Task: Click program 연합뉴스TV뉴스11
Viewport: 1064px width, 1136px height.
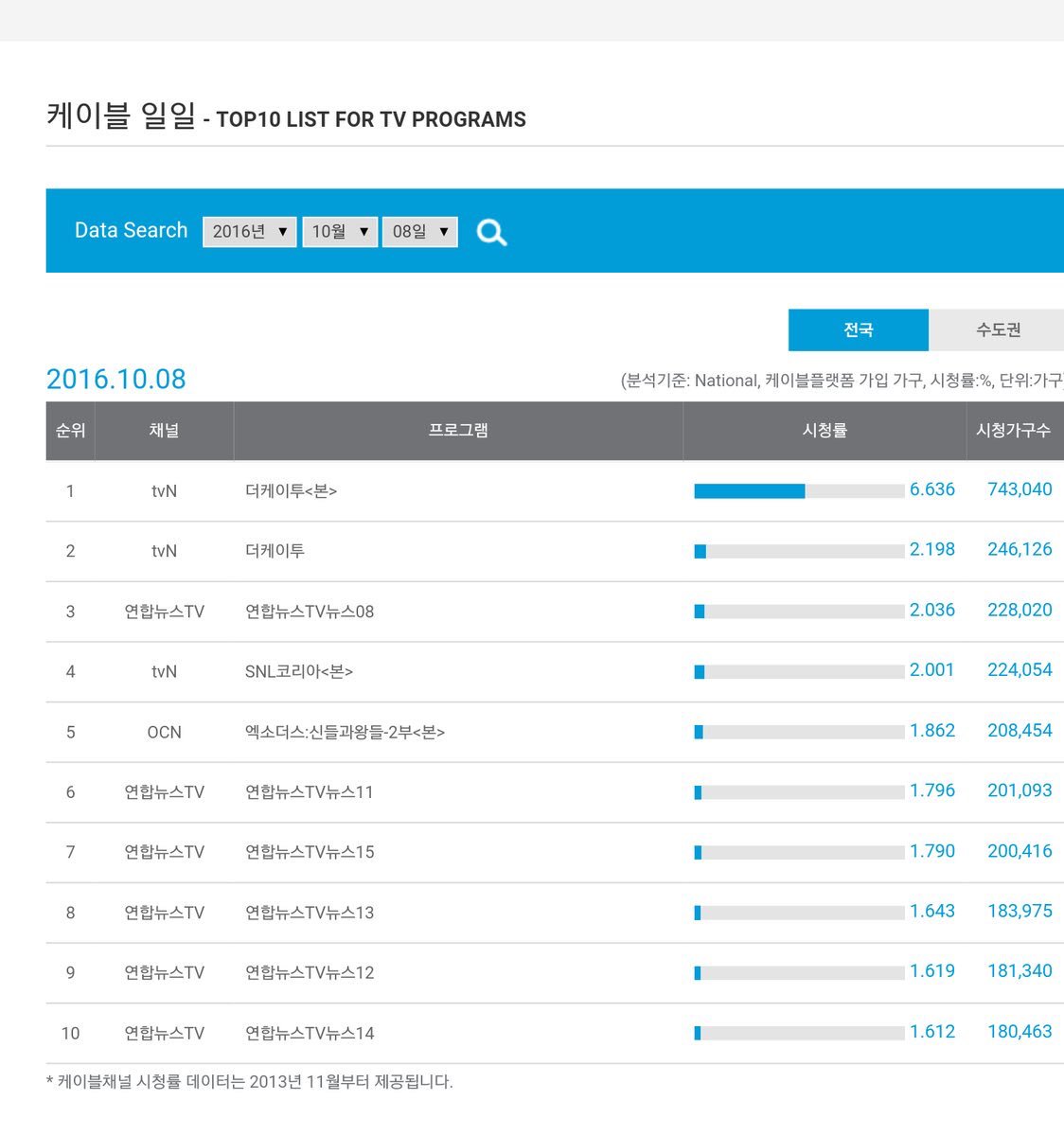Action: tap(310, 792)
